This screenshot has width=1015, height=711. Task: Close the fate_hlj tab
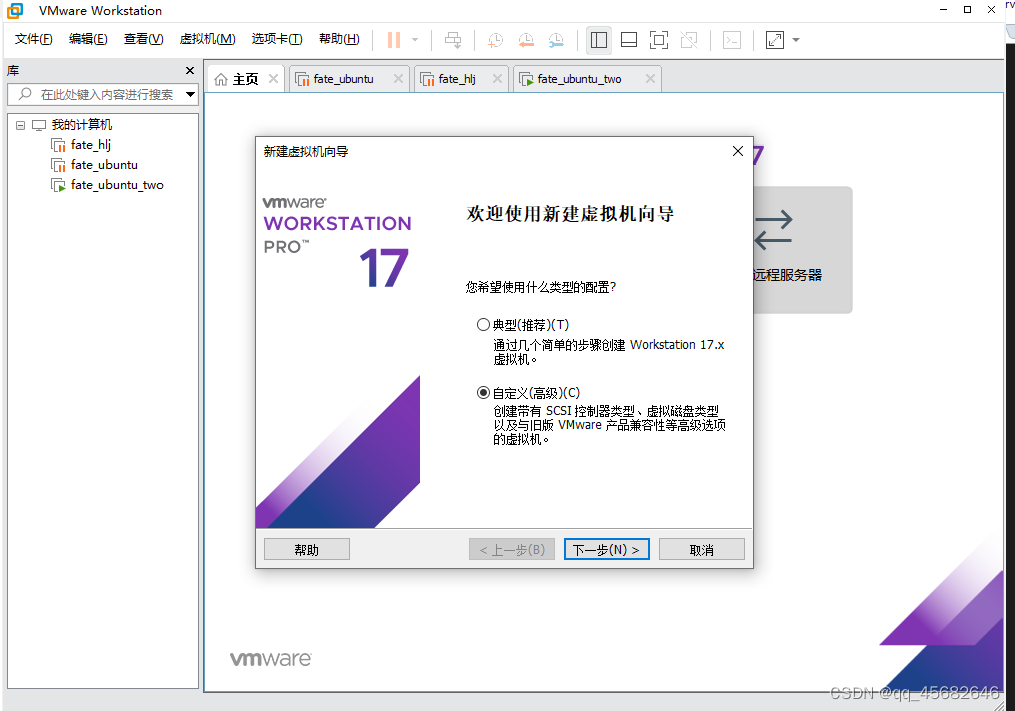tap(497, 78)
